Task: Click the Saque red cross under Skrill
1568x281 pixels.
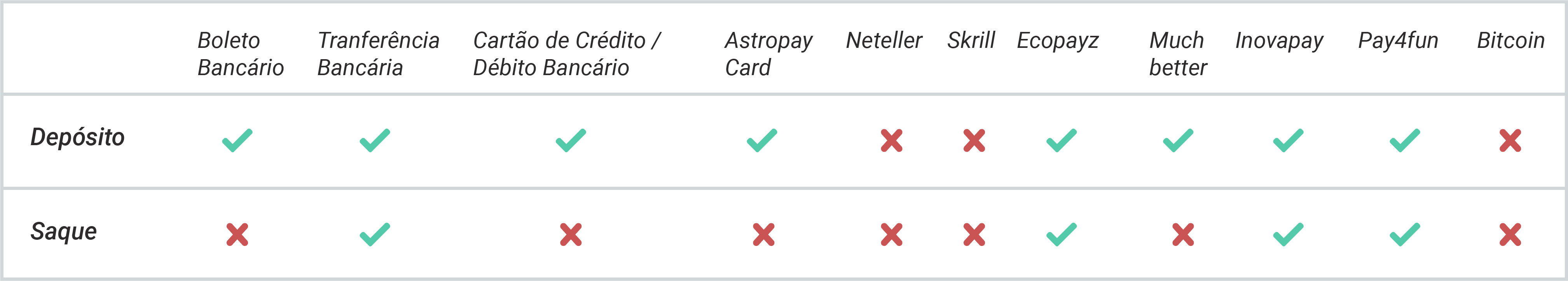Action: 974,235
